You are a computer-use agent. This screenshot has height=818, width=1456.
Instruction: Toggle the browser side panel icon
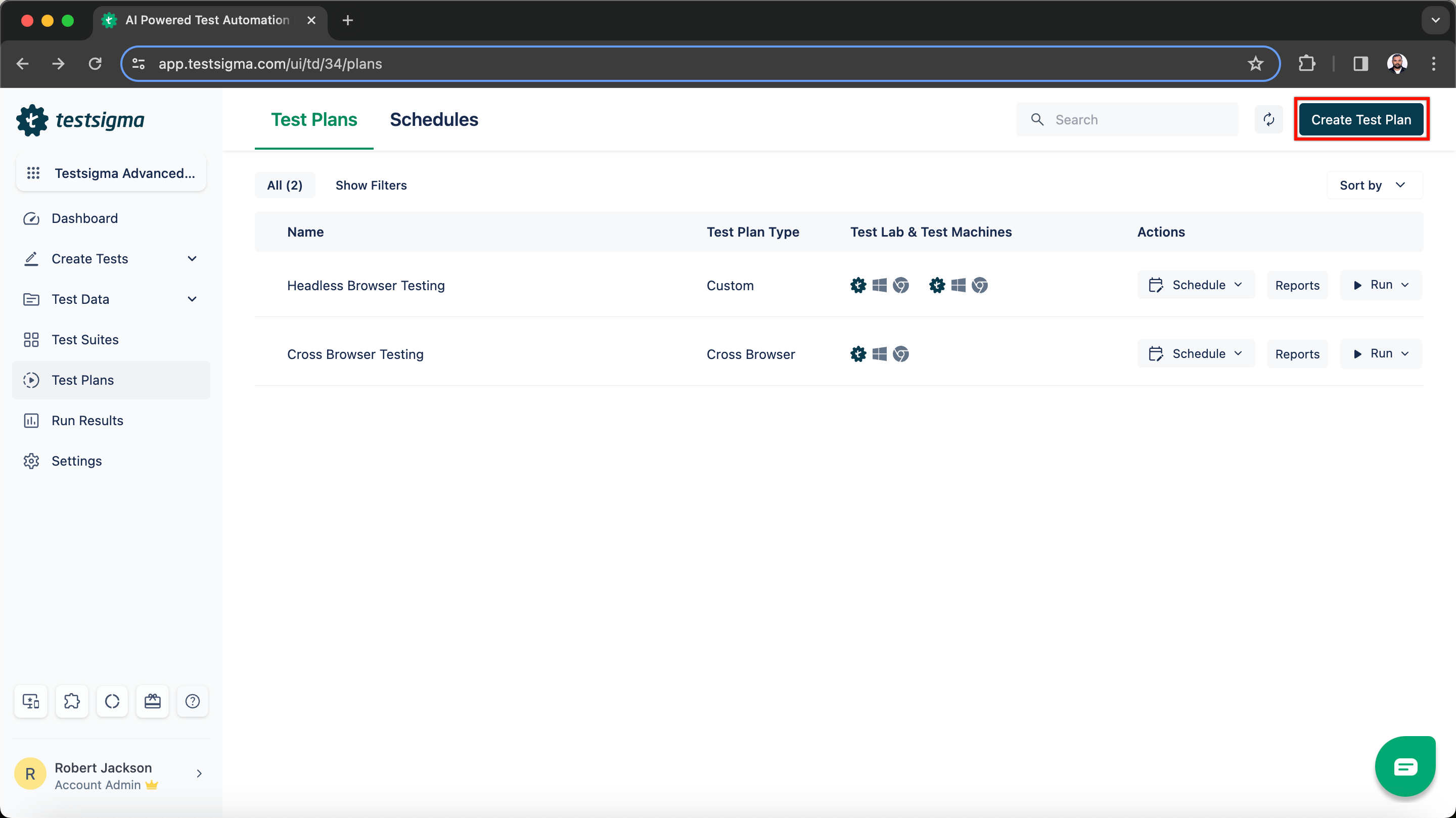pos(1360,63)
